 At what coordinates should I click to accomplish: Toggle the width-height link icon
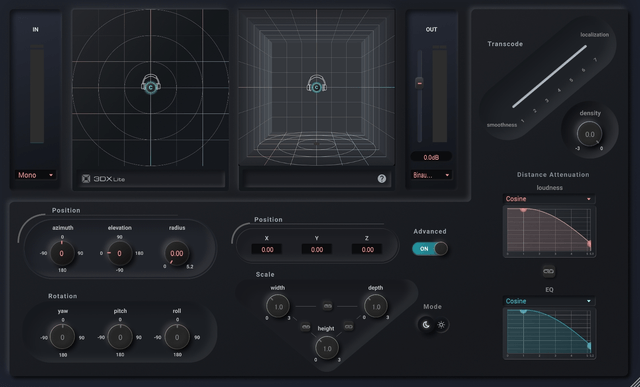tap(305, 327)
